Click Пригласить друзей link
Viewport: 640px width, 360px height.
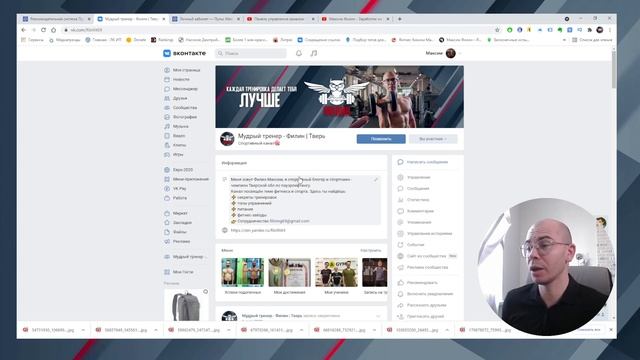421,316
